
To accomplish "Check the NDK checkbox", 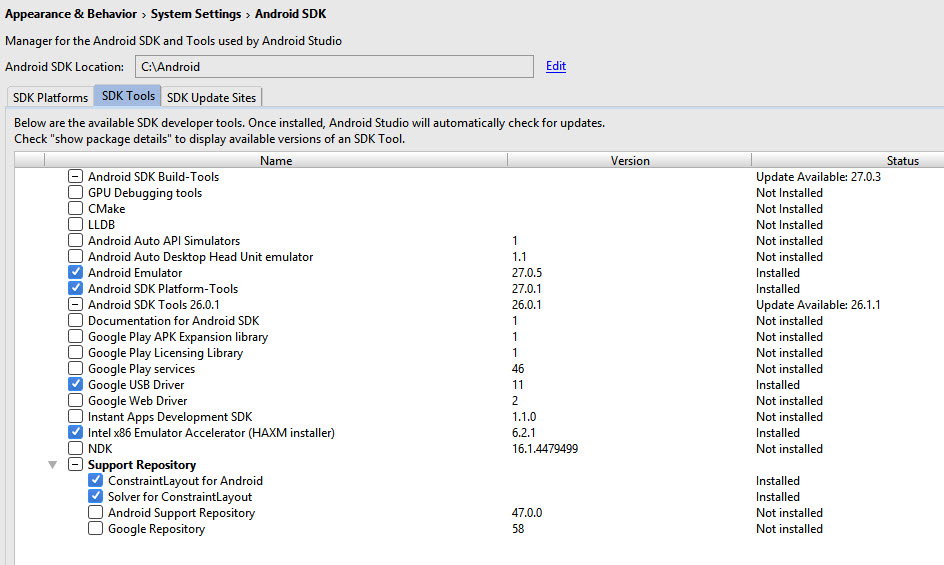I will pyautogui.click(x=75, y=448).
